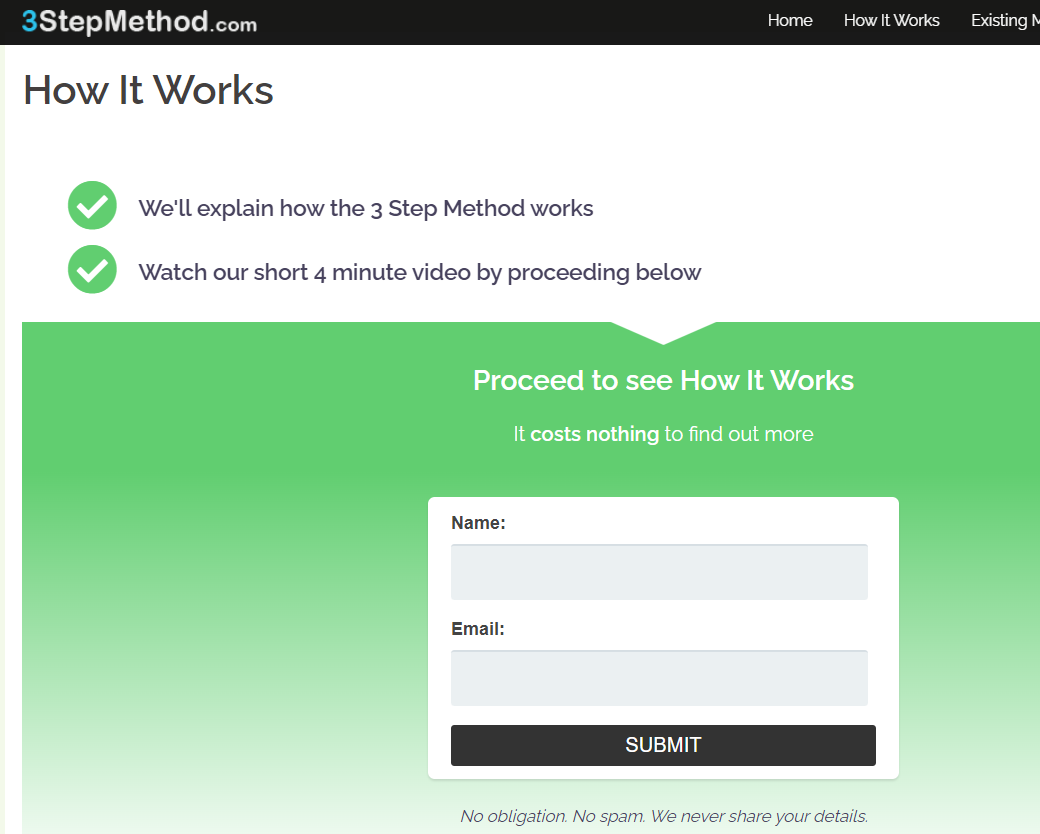Screen dimensions: 1040x834
Task: Click the 'No obligation. No spam.' disclaimer text
Action: (663, 816)
